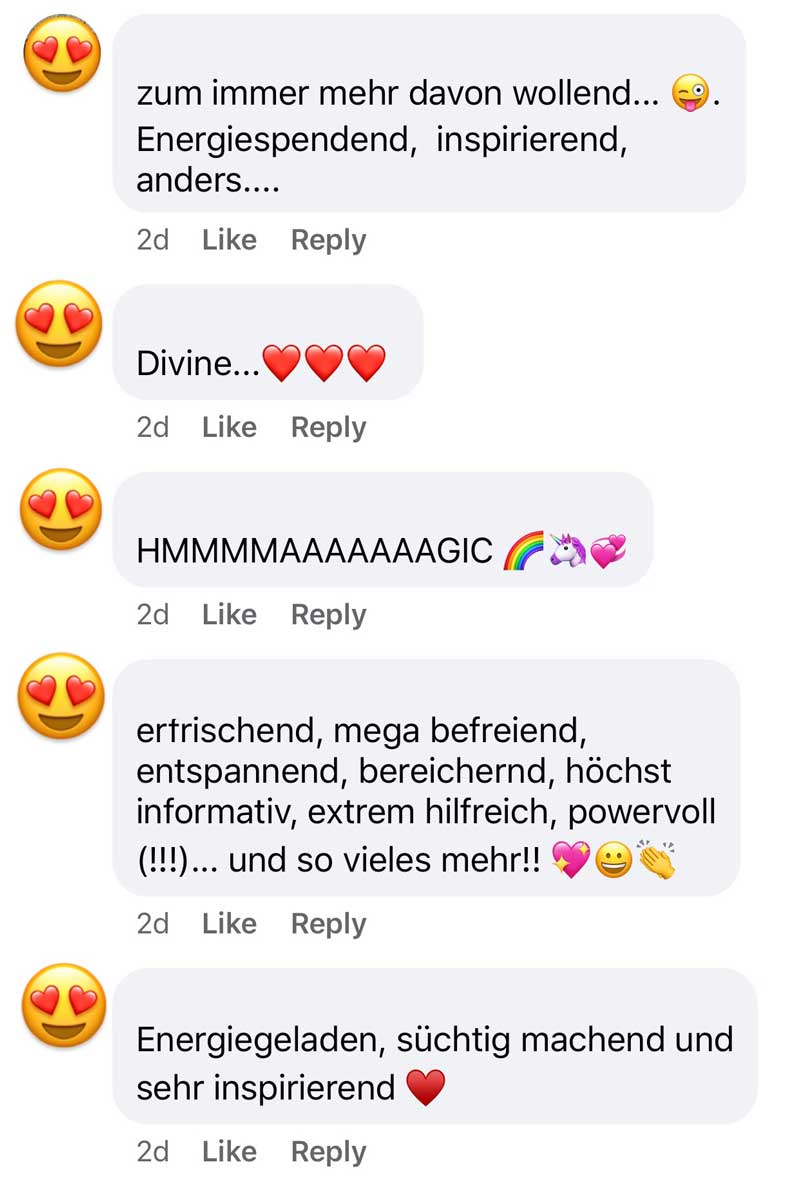This screenshot has width=800, height=1181.
Task: Click the clapping hands emoji after "vieles mehr!!"
Action: coord(656,859)
